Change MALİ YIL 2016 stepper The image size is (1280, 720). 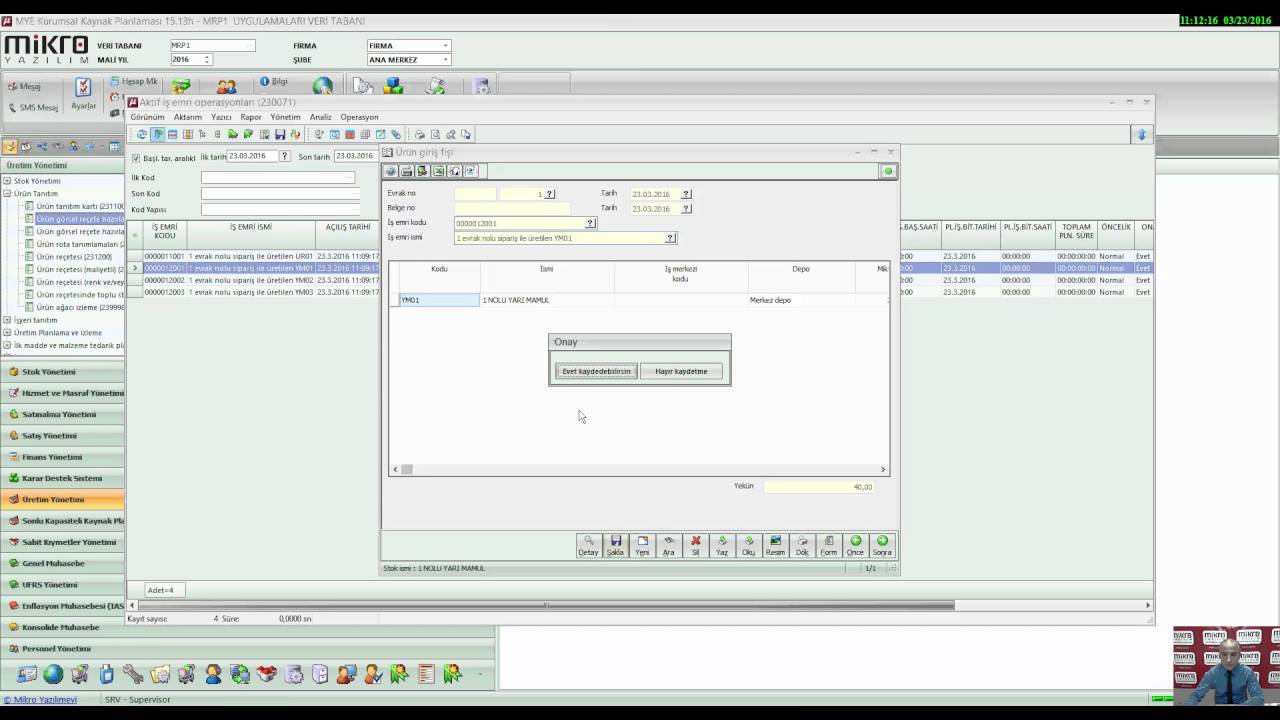[x=207, y=59]
